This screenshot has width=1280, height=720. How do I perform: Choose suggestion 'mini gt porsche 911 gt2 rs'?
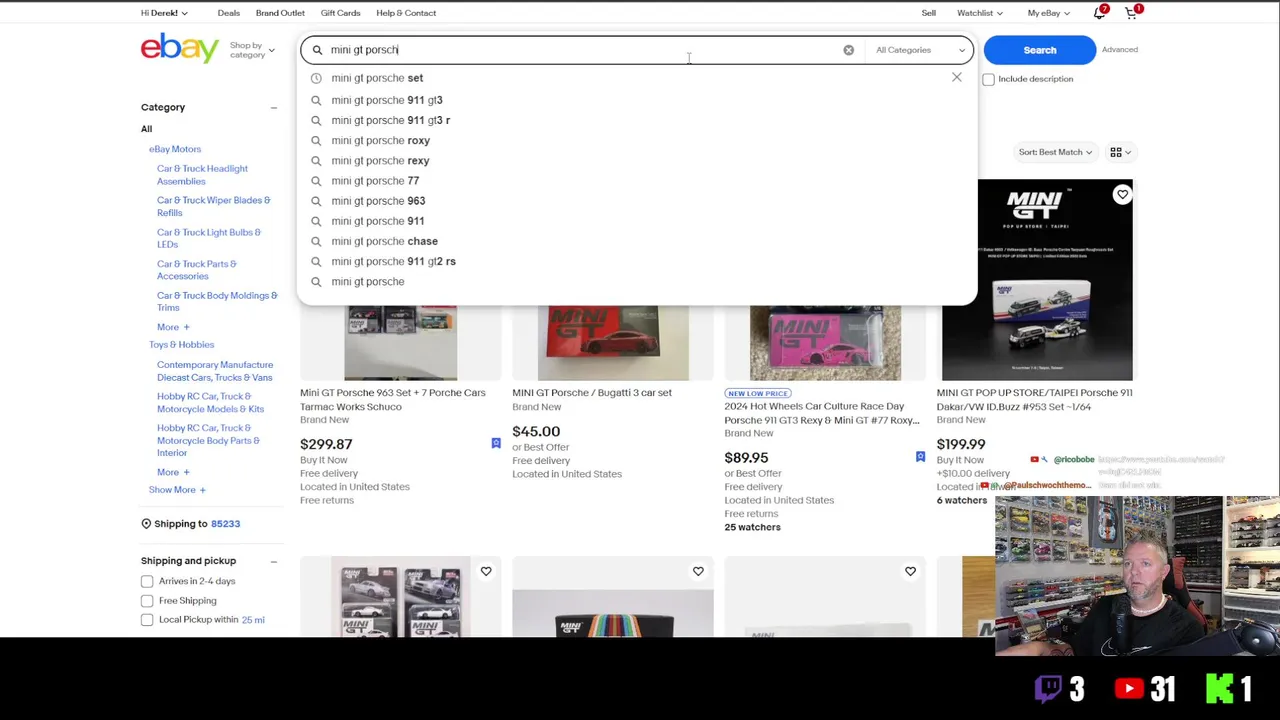coord(393,261)
